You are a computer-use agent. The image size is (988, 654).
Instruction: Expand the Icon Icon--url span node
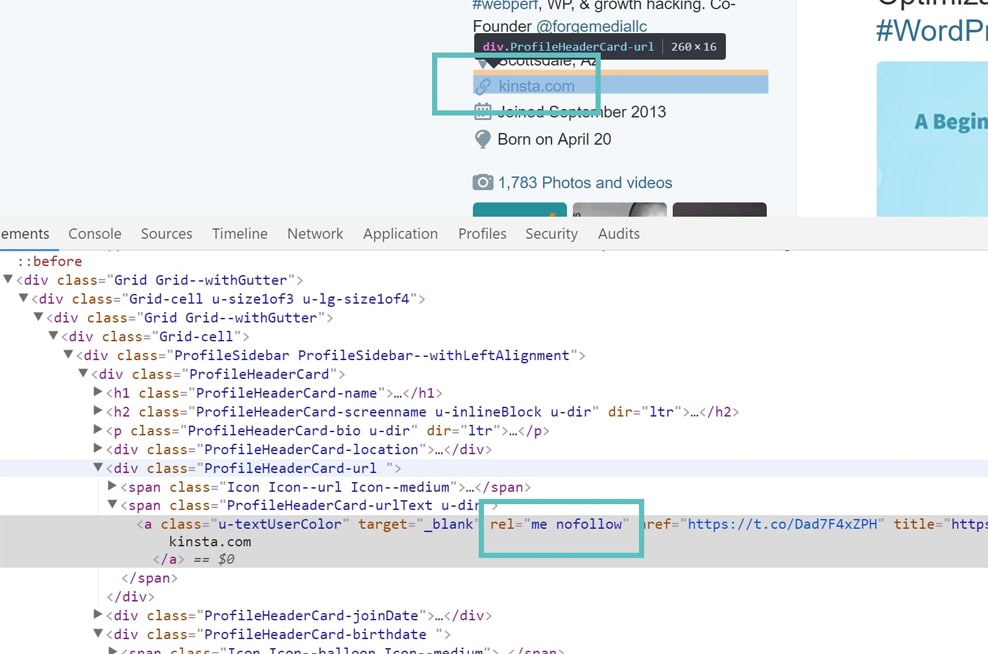coord(112,486)
